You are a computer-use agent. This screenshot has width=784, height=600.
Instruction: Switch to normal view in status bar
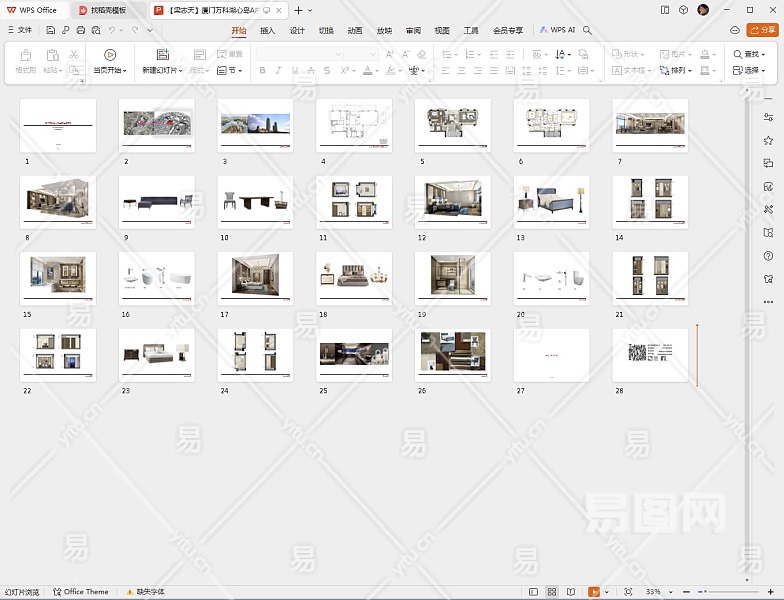pyautogui.click(x=533, y=592)
